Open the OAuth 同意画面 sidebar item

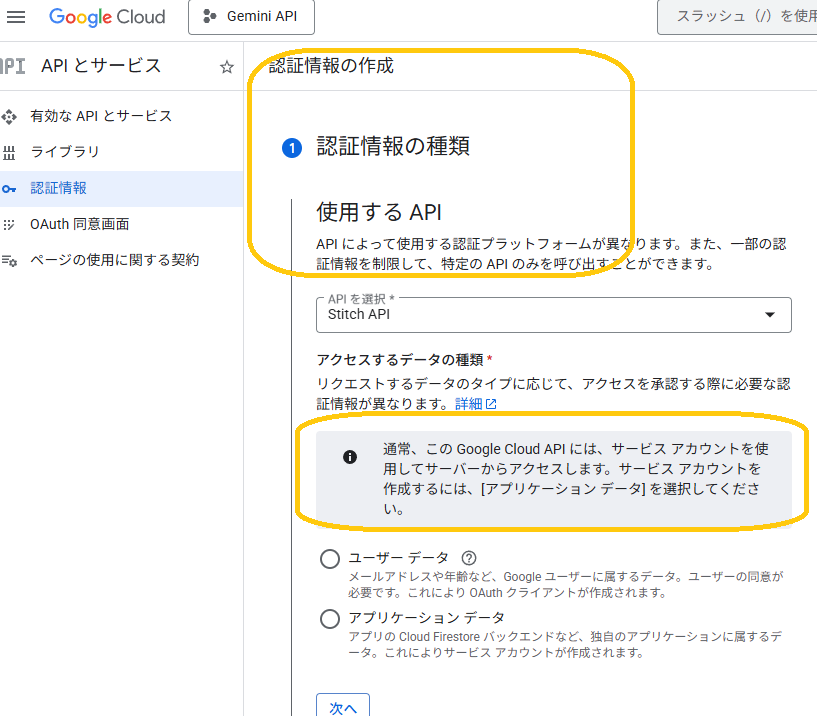[x=80, y=224]
